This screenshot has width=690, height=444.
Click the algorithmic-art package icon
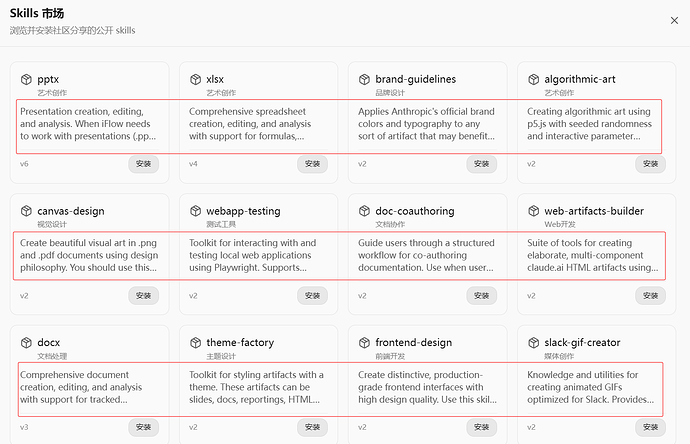click(533, 79)
